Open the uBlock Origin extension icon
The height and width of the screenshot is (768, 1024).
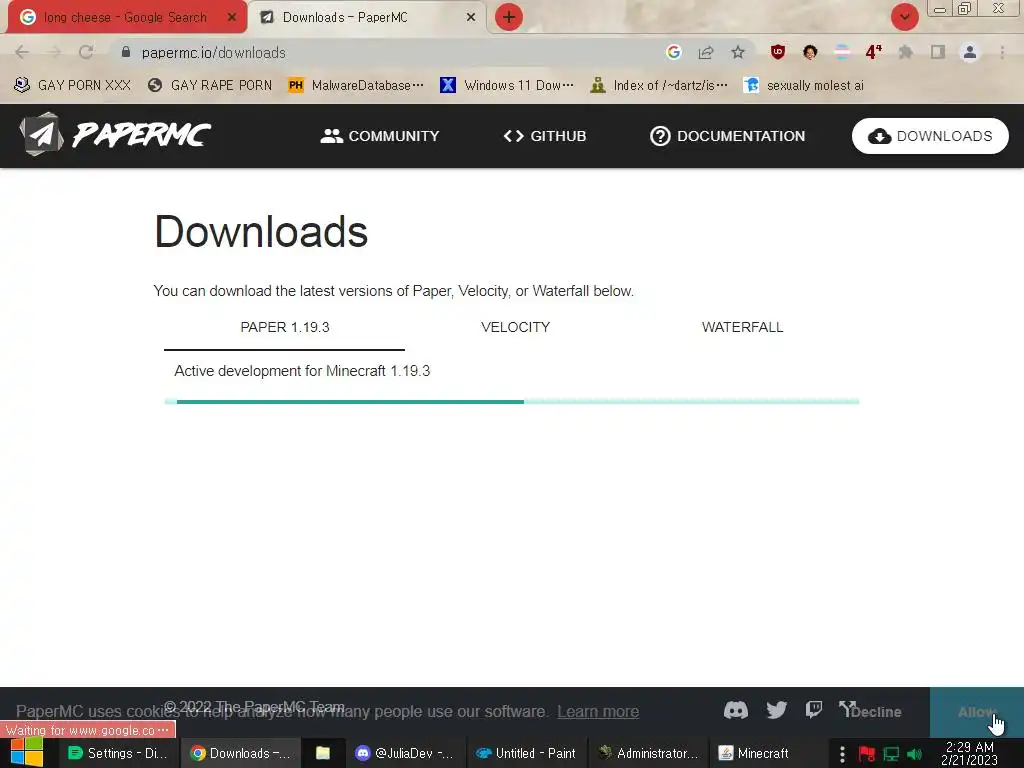pos(777,52)
